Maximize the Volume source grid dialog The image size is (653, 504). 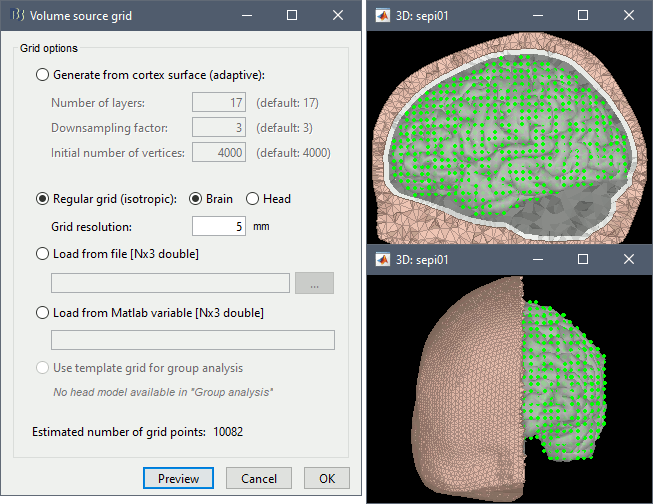pyautogui.click(x=291, y=16)
